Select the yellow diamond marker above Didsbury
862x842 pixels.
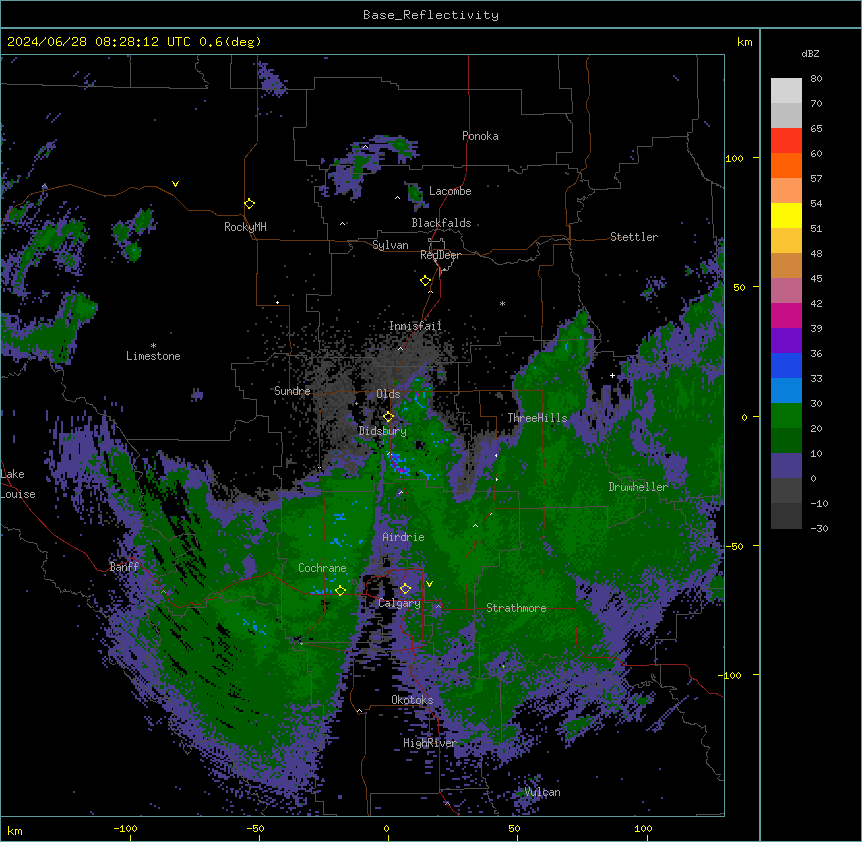(x=389, y=417)
